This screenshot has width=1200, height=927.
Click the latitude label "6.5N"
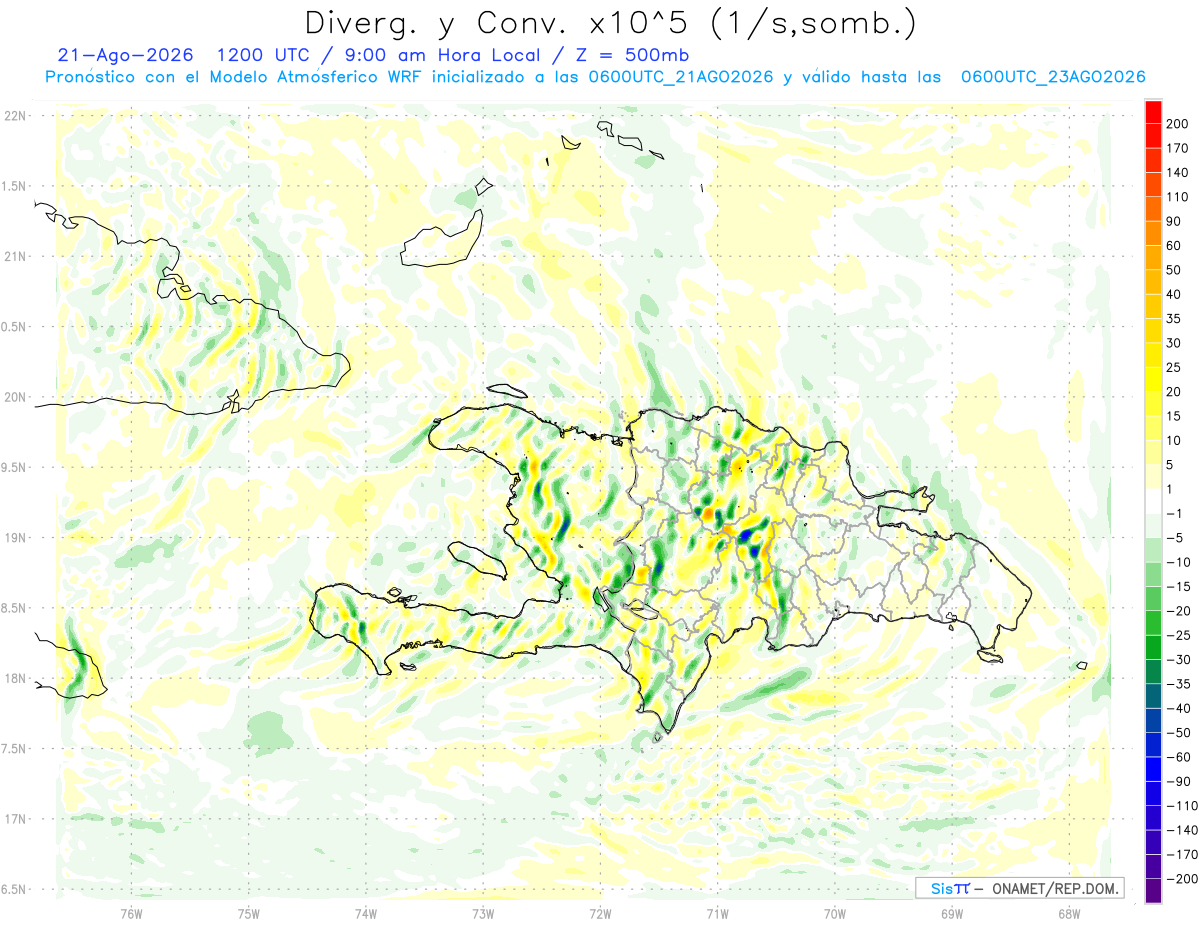tap(12, 889)
